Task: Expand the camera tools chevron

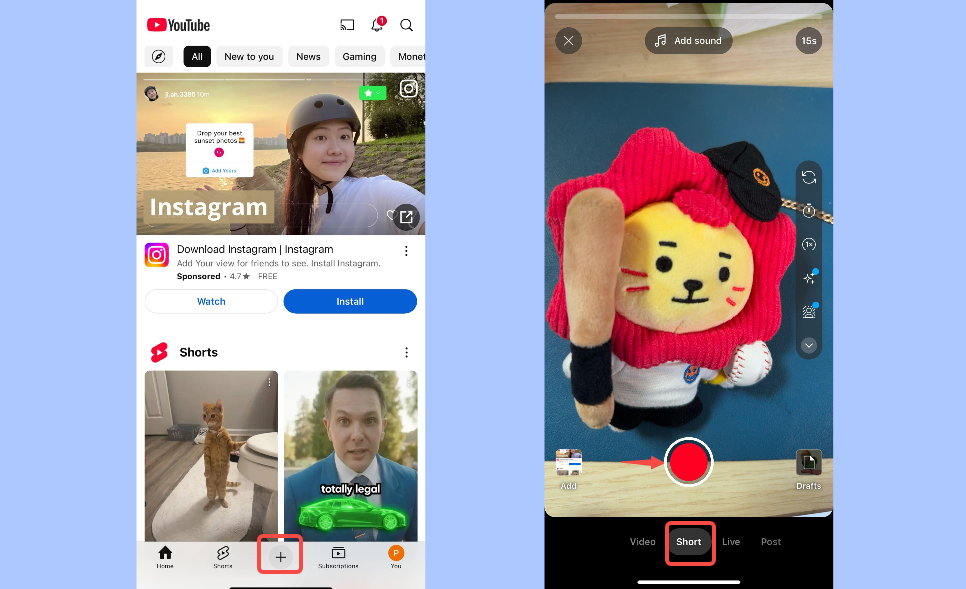Action: (x=809, y=345)
